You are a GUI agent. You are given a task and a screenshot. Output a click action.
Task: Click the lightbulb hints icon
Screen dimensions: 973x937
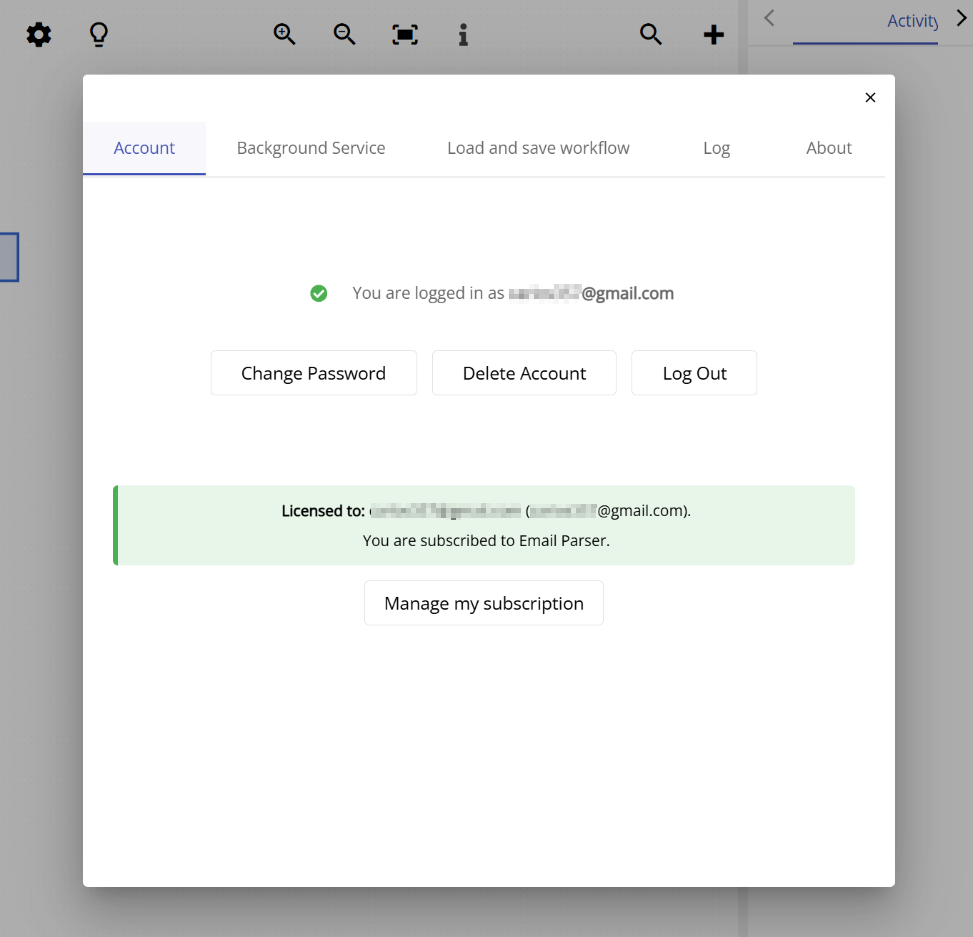tap(98, 34)
